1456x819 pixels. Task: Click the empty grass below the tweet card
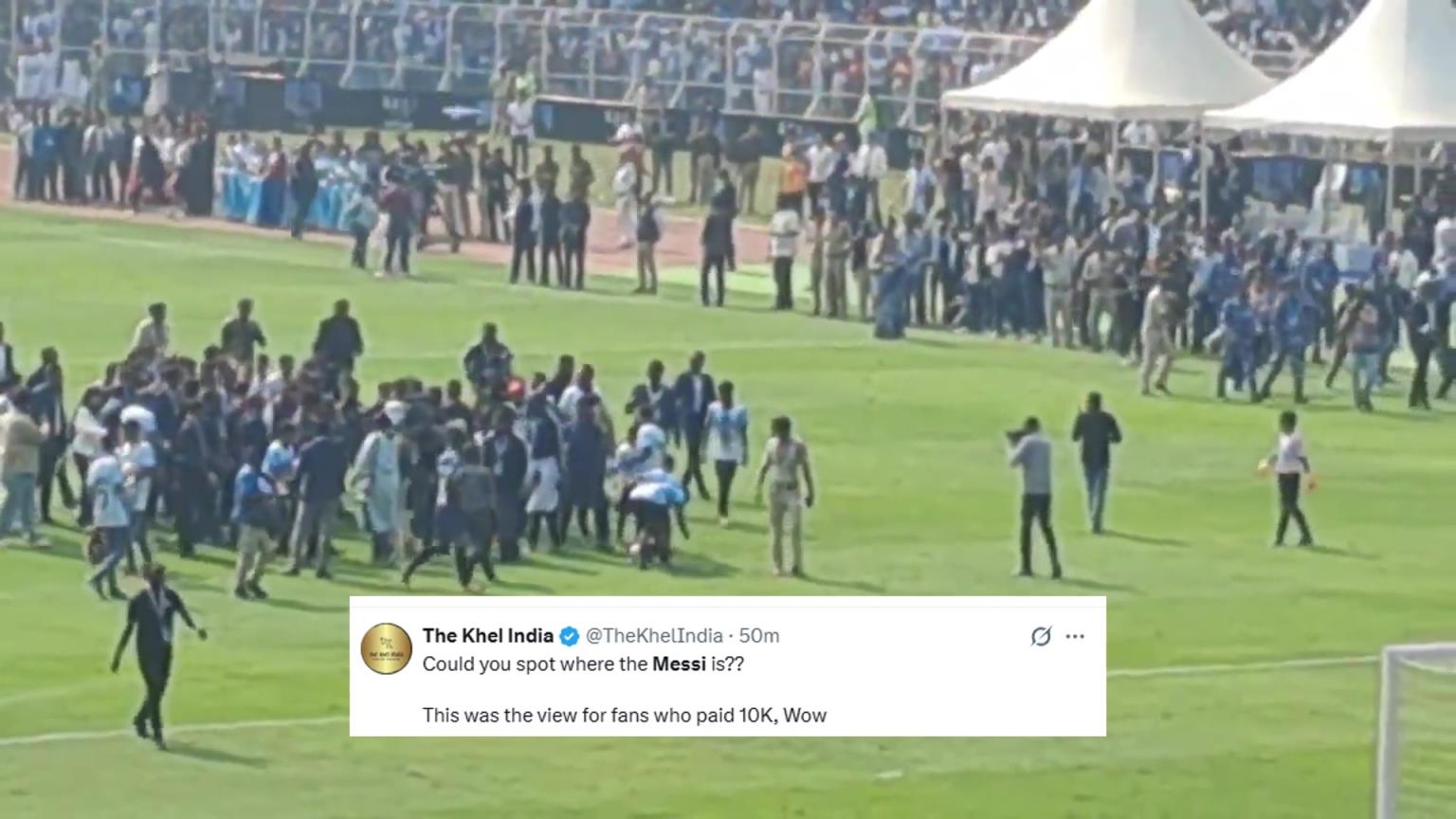720,777
